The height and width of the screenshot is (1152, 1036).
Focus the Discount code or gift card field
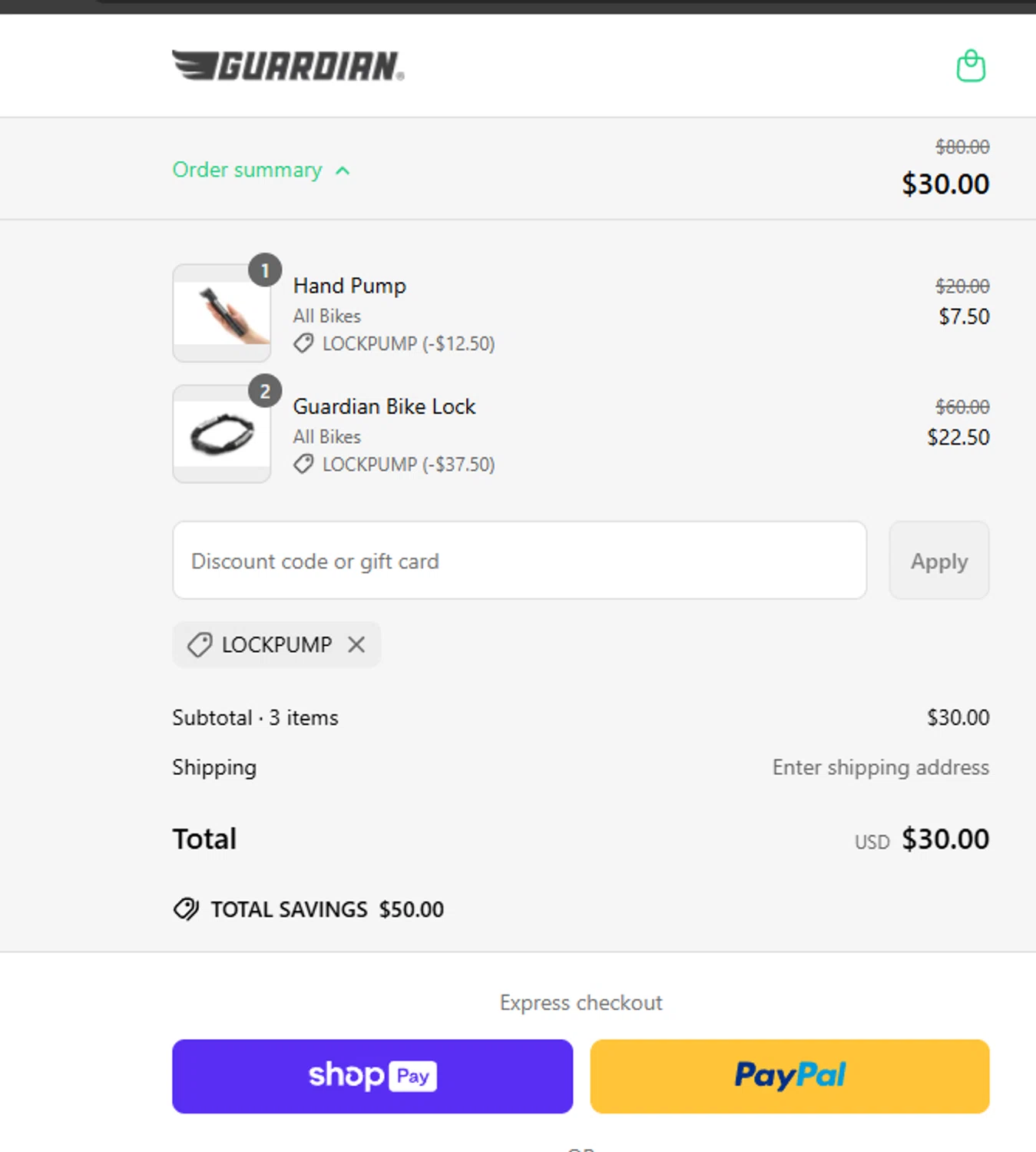point(519,561)
